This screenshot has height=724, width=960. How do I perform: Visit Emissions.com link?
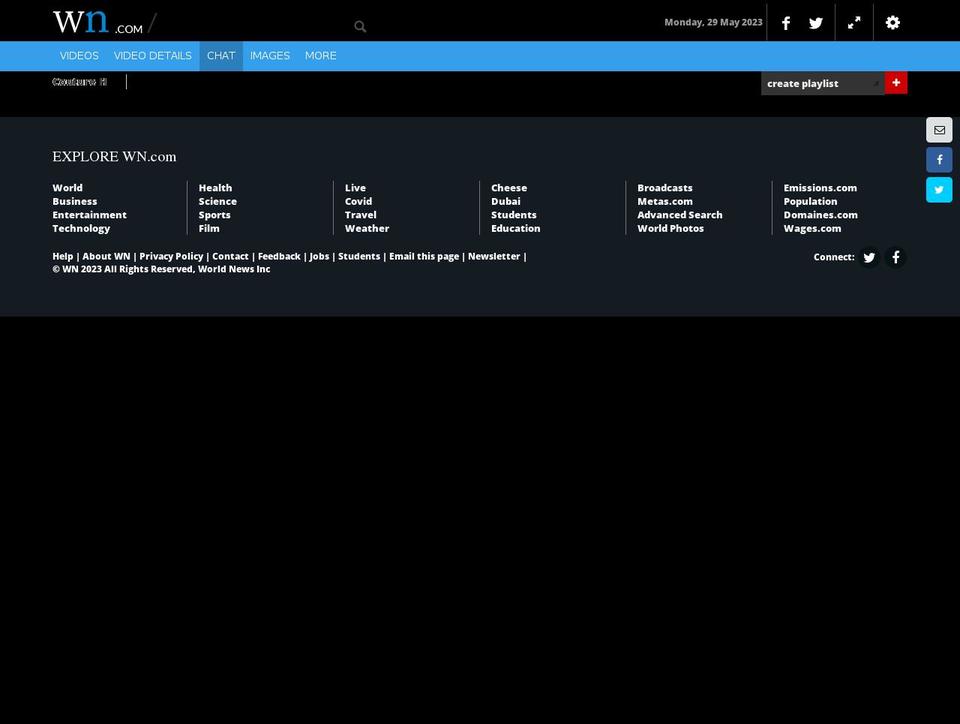click(820, 188)
